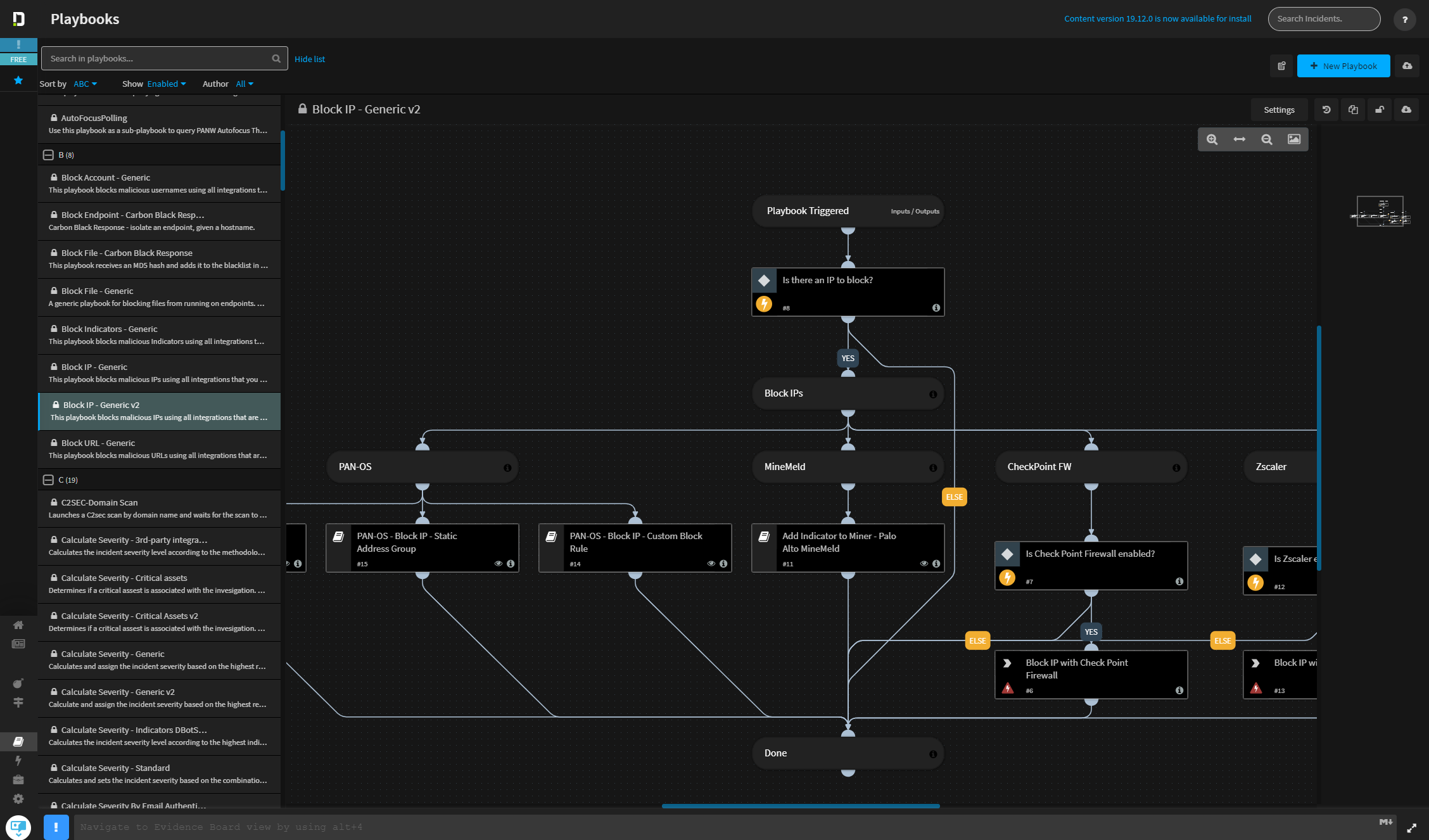Zoom out on the playbook canvas
This screenshot has height=840, width=1429.
pyautogui.click(x=1266, y=139)
